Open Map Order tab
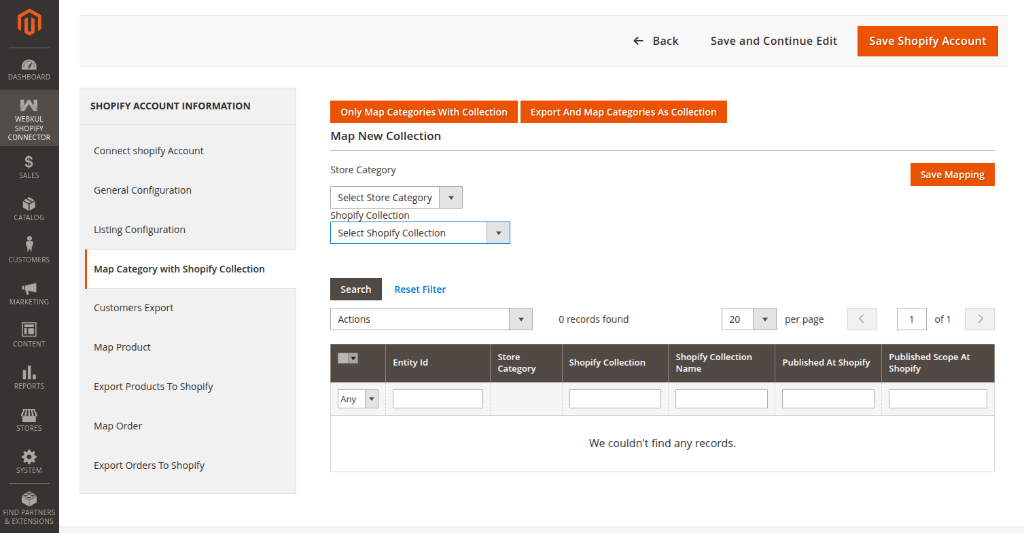This screenshot has height=533, width=1024. coord(118,426)
